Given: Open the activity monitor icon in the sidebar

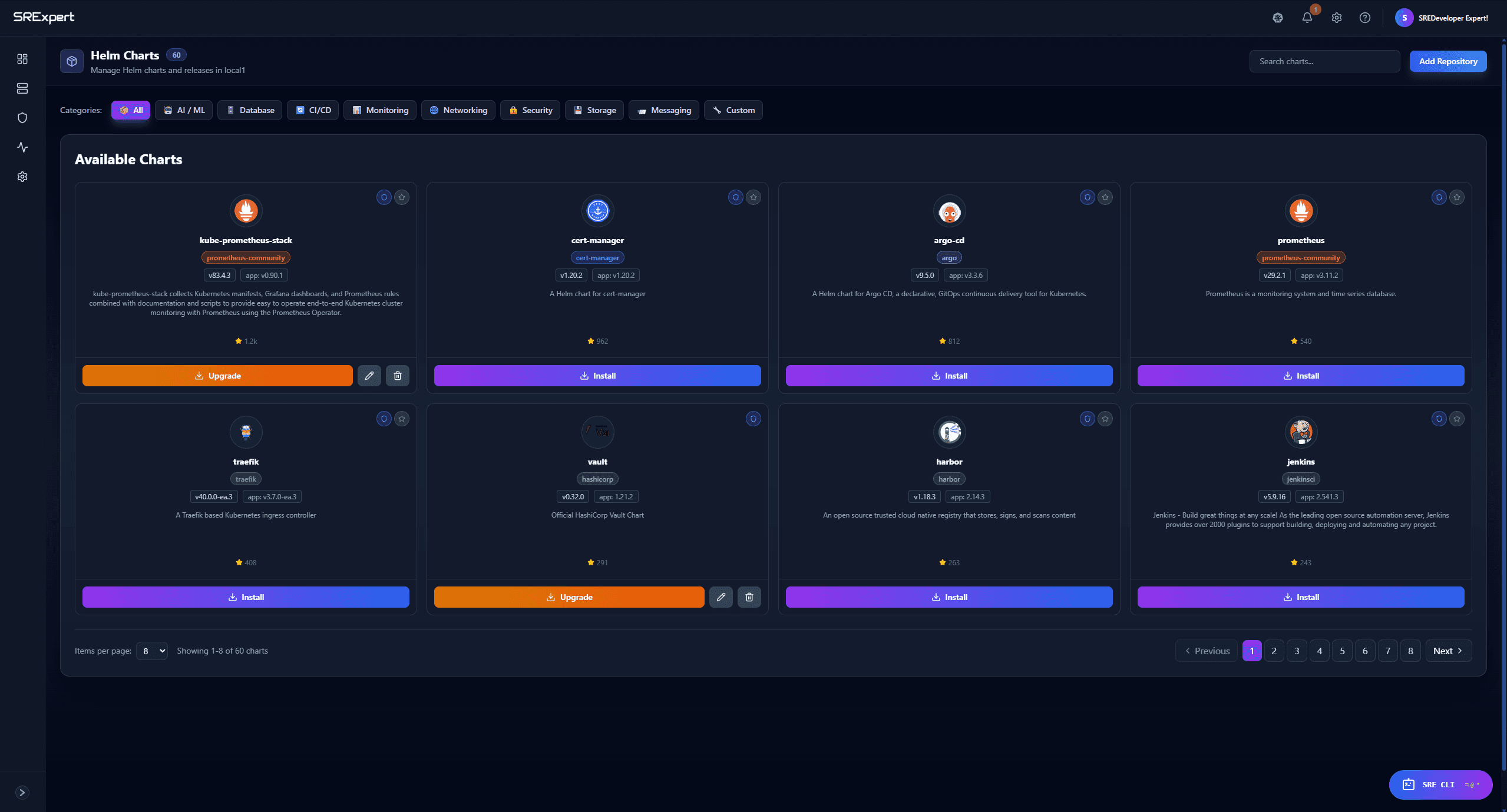Looking at the screenshot, I should (22, 147).
